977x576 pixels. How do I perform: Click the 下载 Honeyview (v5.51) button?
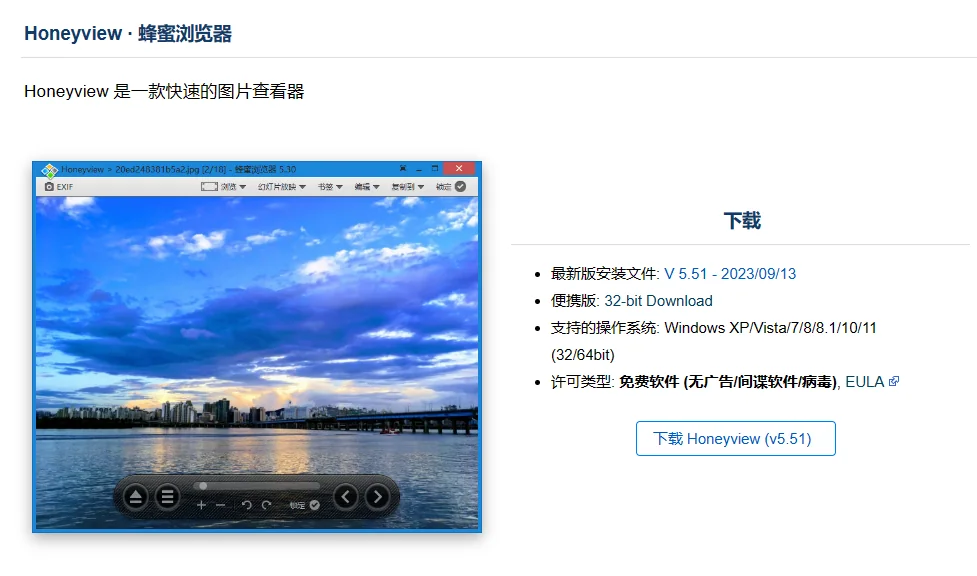coord(735,438)
